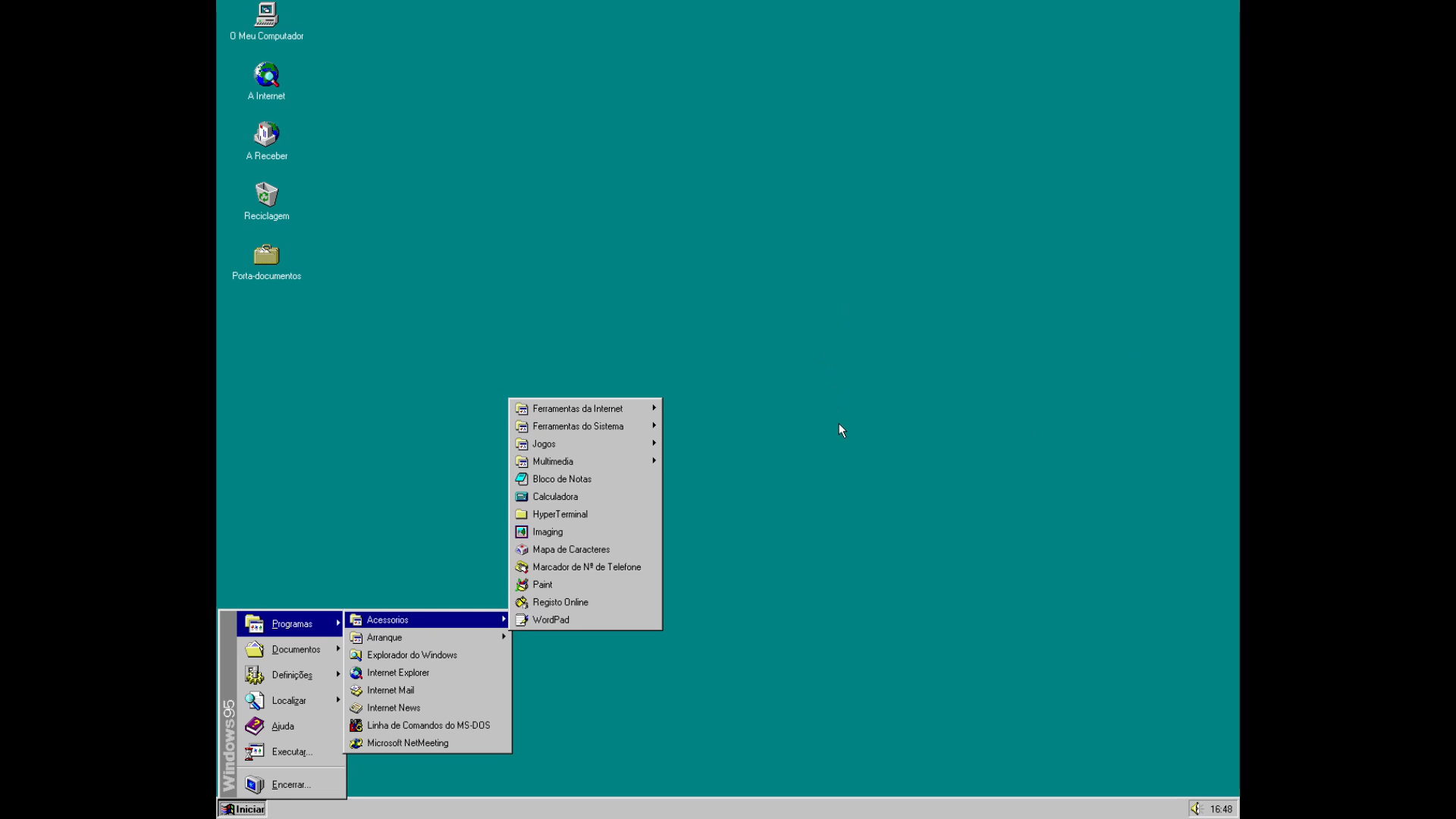Image resolution: width=1456 pixels, height=819 pixels.
Task: Click the taskbar clock showing 16:48
Action: 1221,809
